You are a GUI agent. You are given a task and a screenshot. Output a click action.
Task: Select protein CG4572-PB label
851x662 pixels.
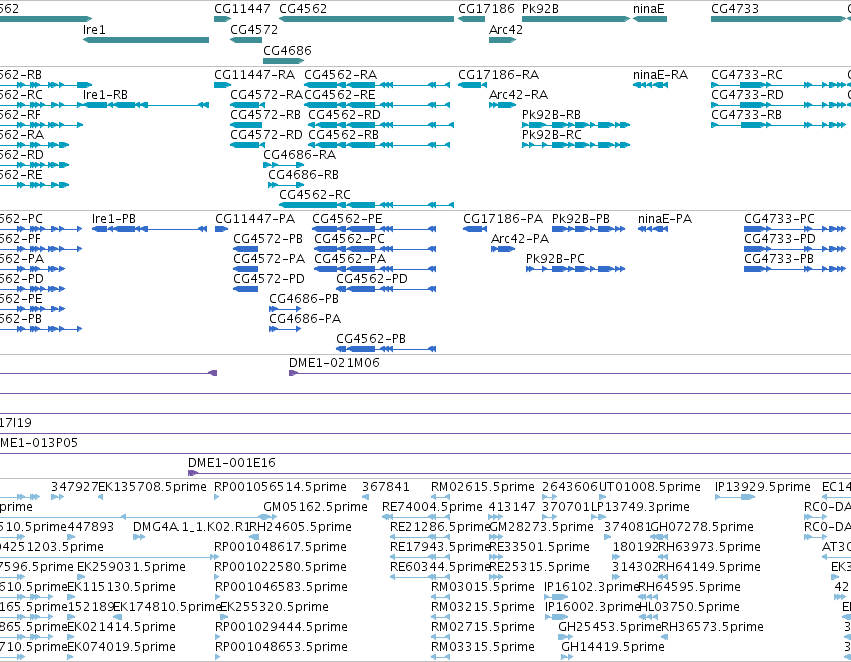point(268,239)
